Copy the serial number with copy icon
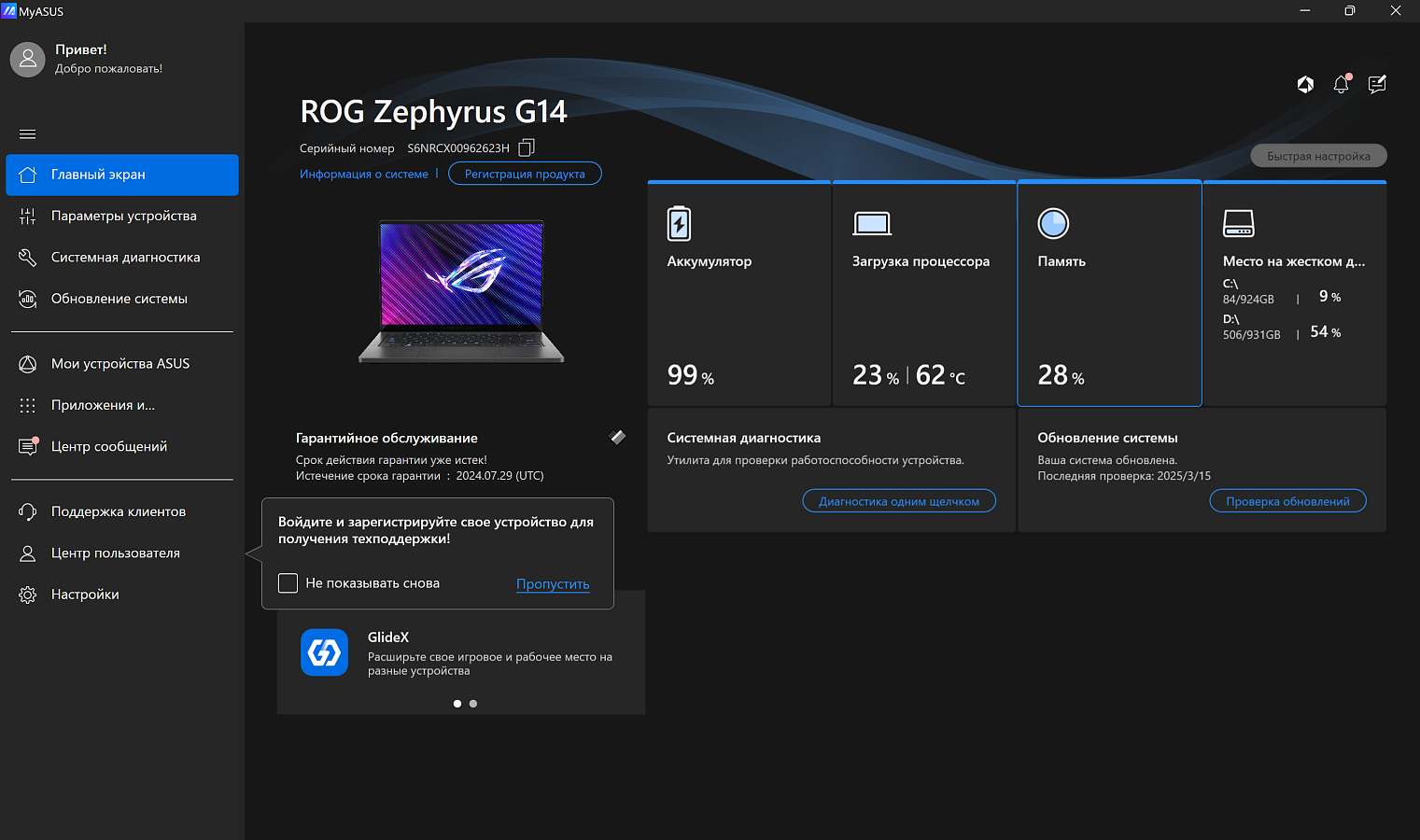The image size is (1420, 840). (x=527, y=147)
